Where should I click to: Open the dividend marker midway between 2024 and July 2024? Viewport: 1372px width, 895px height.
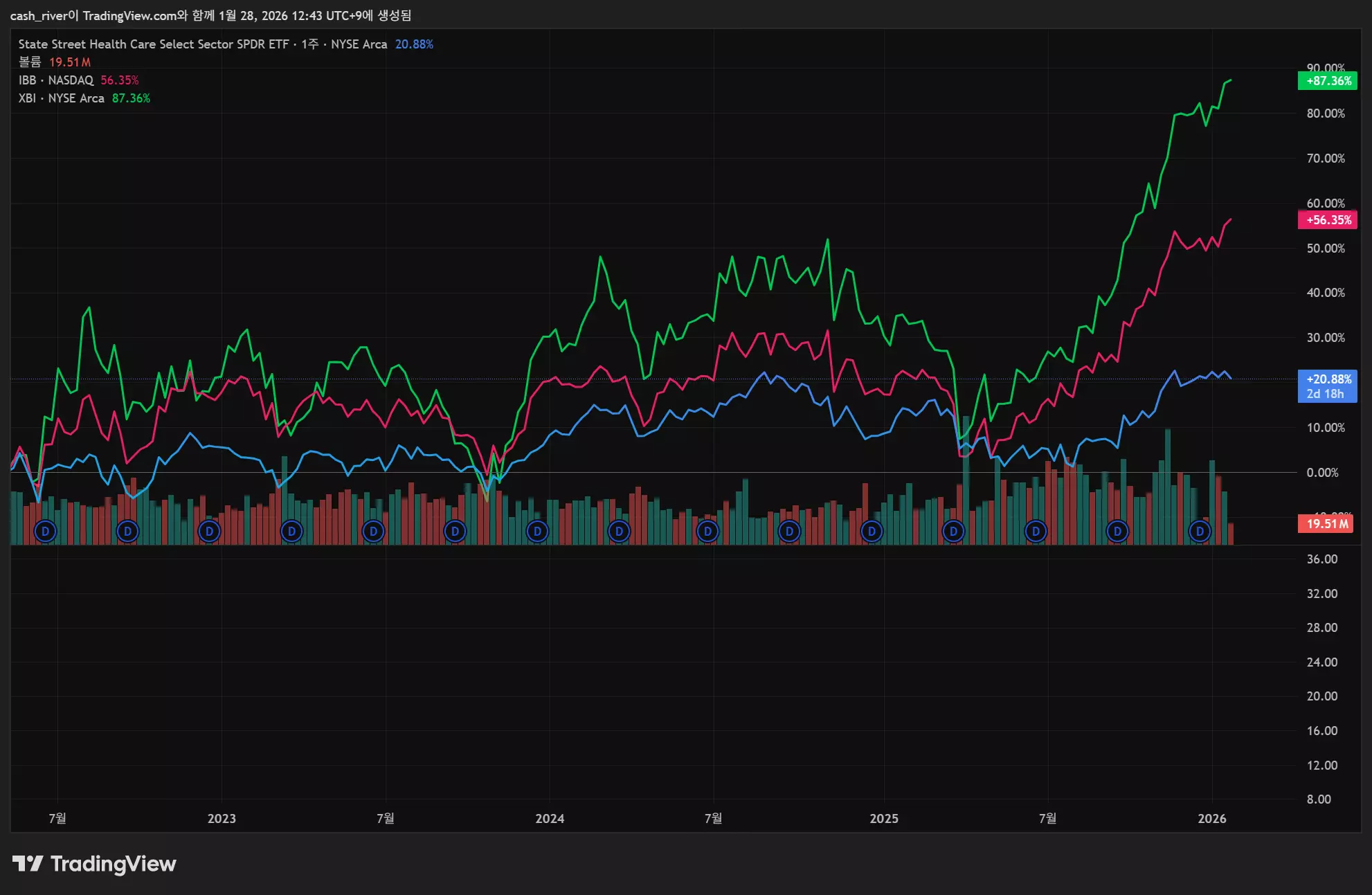(619, 532)
